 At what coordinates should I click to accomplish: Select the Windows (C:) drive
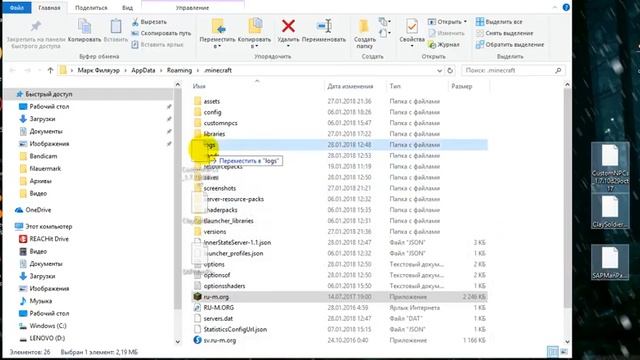click(48, 326)
